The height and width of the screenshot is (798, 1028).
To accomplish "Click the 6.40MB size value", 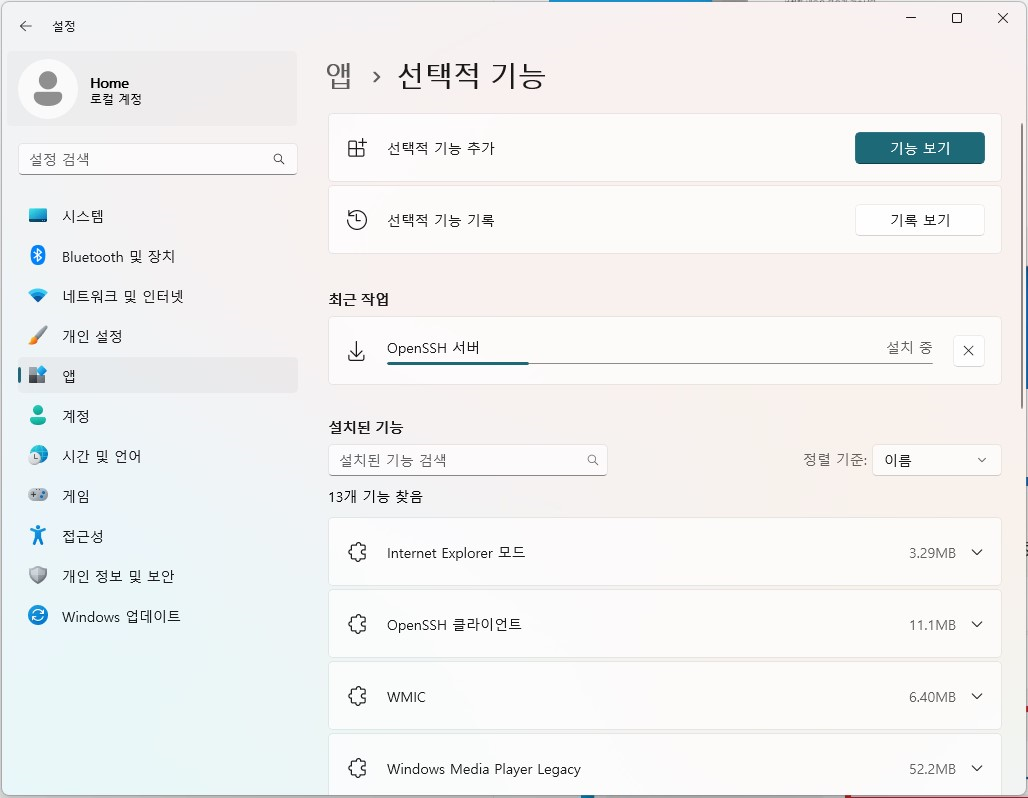I will coord(932,697).
